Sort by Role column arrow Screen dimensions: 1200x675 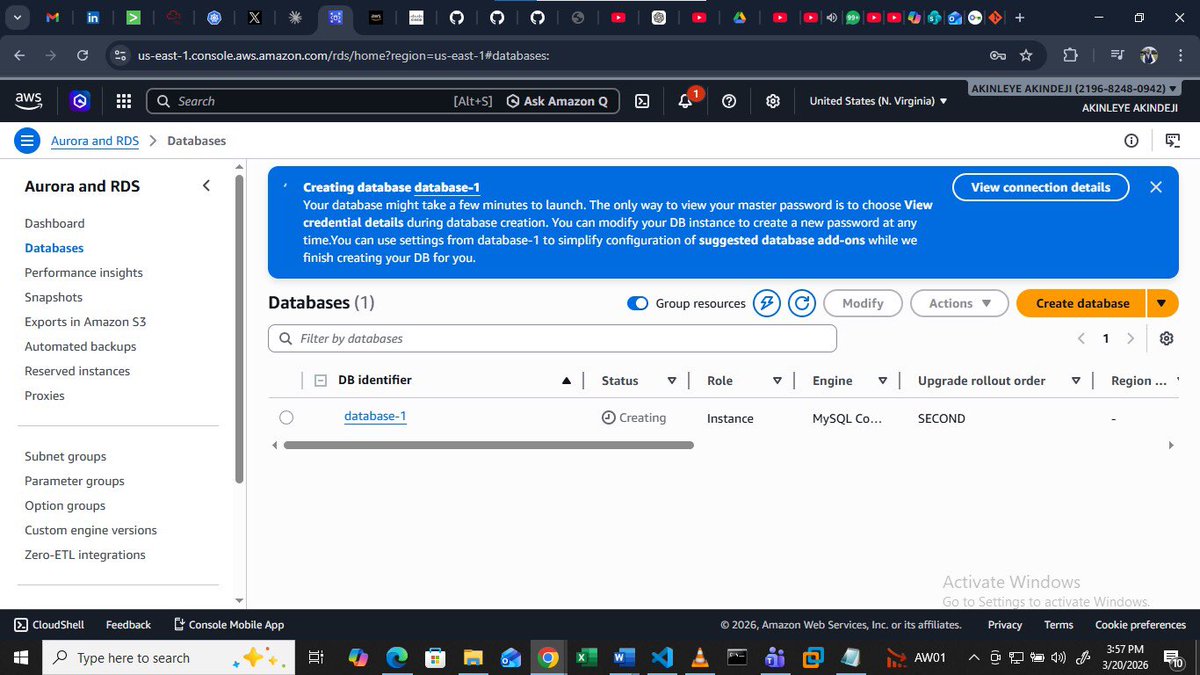[x=777, y=381]
